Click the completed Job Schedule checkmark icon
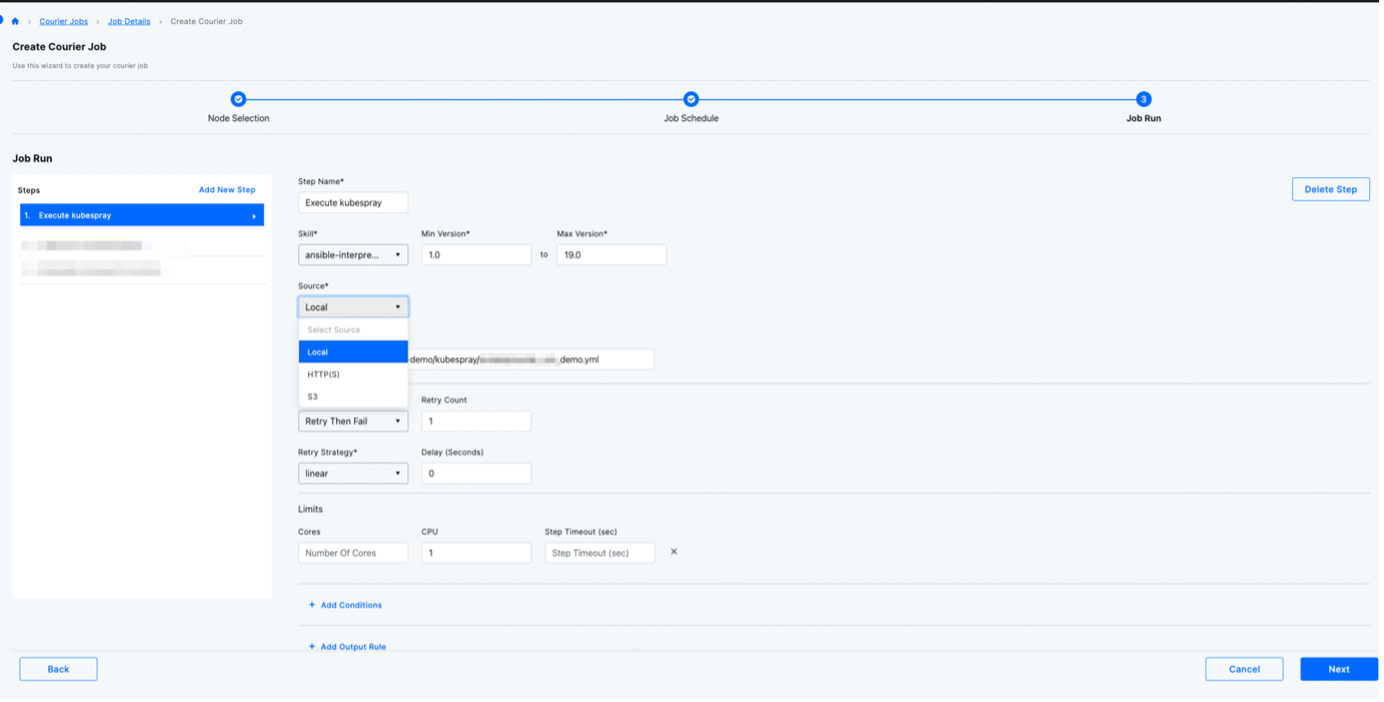Screen dimensions: 1384x702 tap(690, 99)
